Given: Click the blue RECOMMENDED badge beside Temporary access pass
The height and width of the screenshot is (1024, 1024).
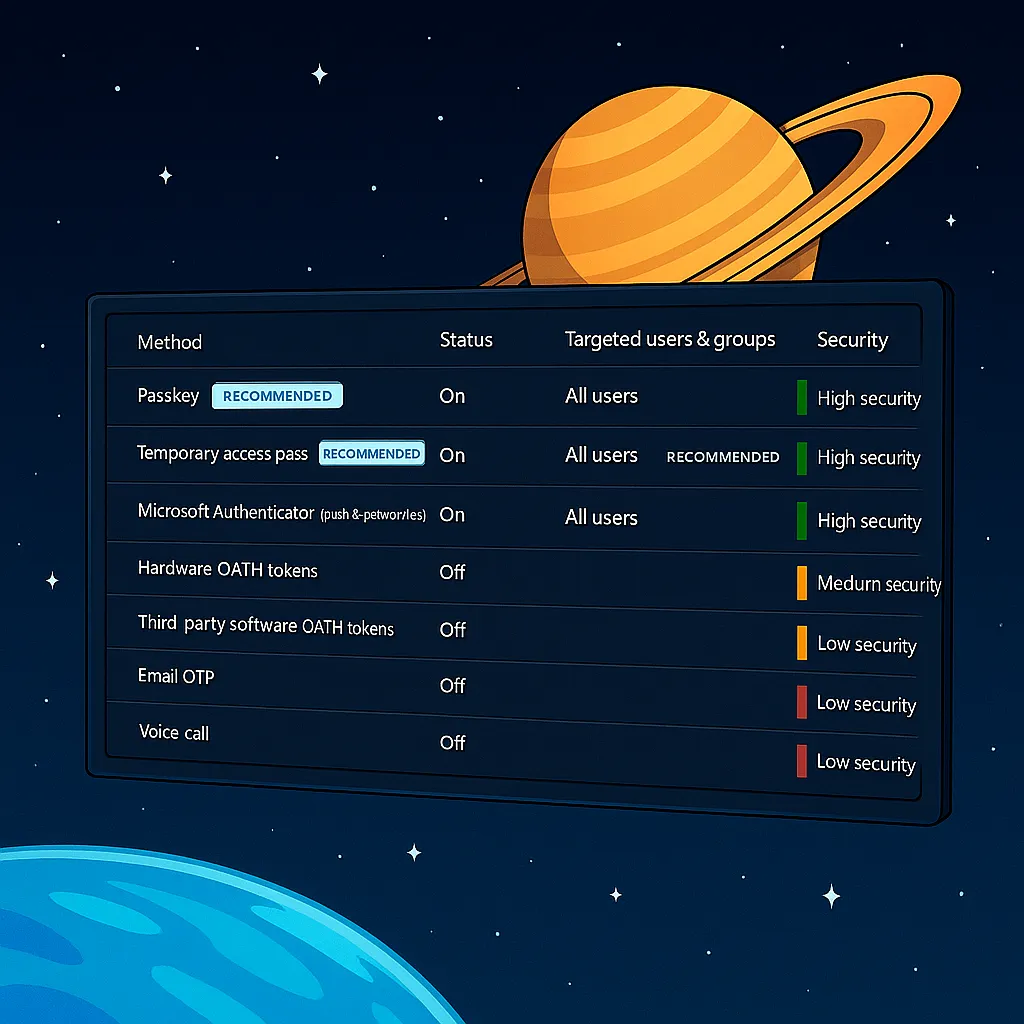Looking at the screenshot, I should (x=371, y=454).
